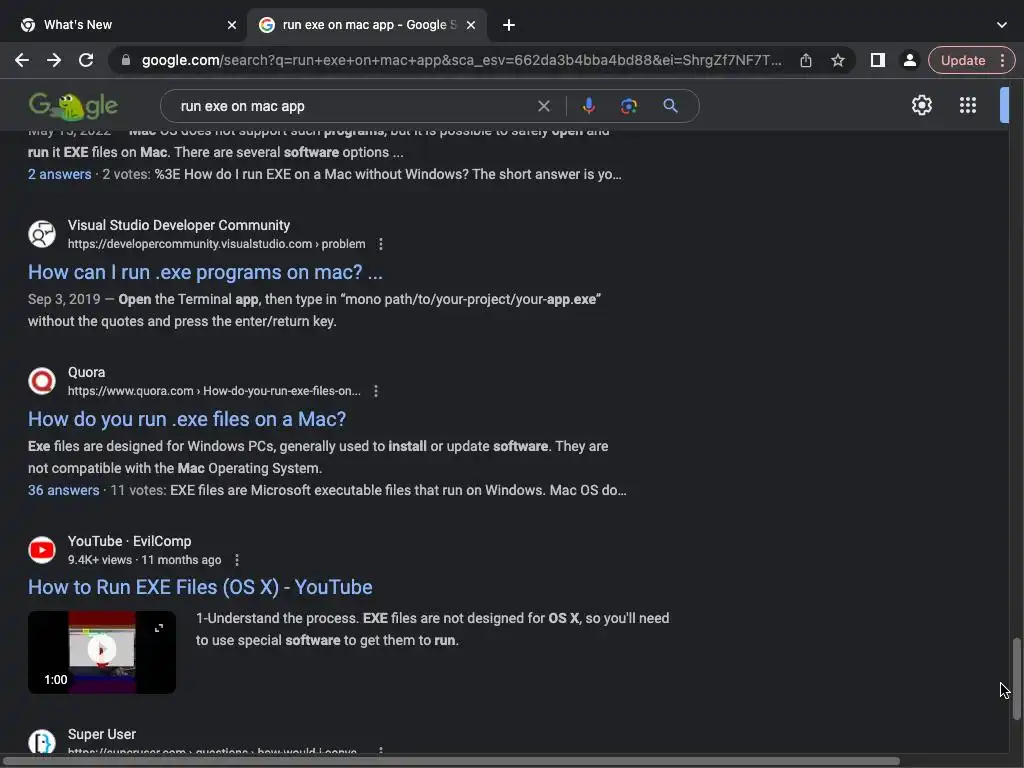This screenshot has width=1024, height=768.
Task: Select the run exe on mac app tab
Action: [368, 25]
